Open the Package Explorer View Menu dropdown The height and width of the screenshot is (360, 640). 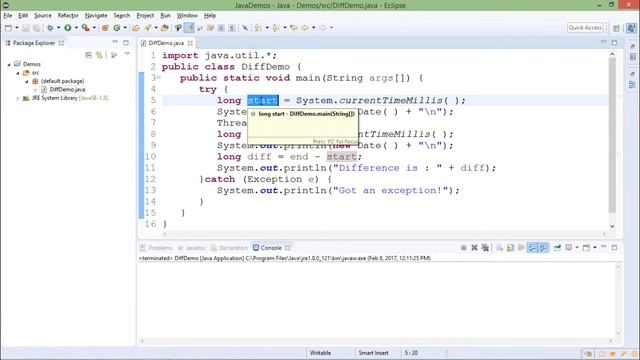[x=127, y=54]
